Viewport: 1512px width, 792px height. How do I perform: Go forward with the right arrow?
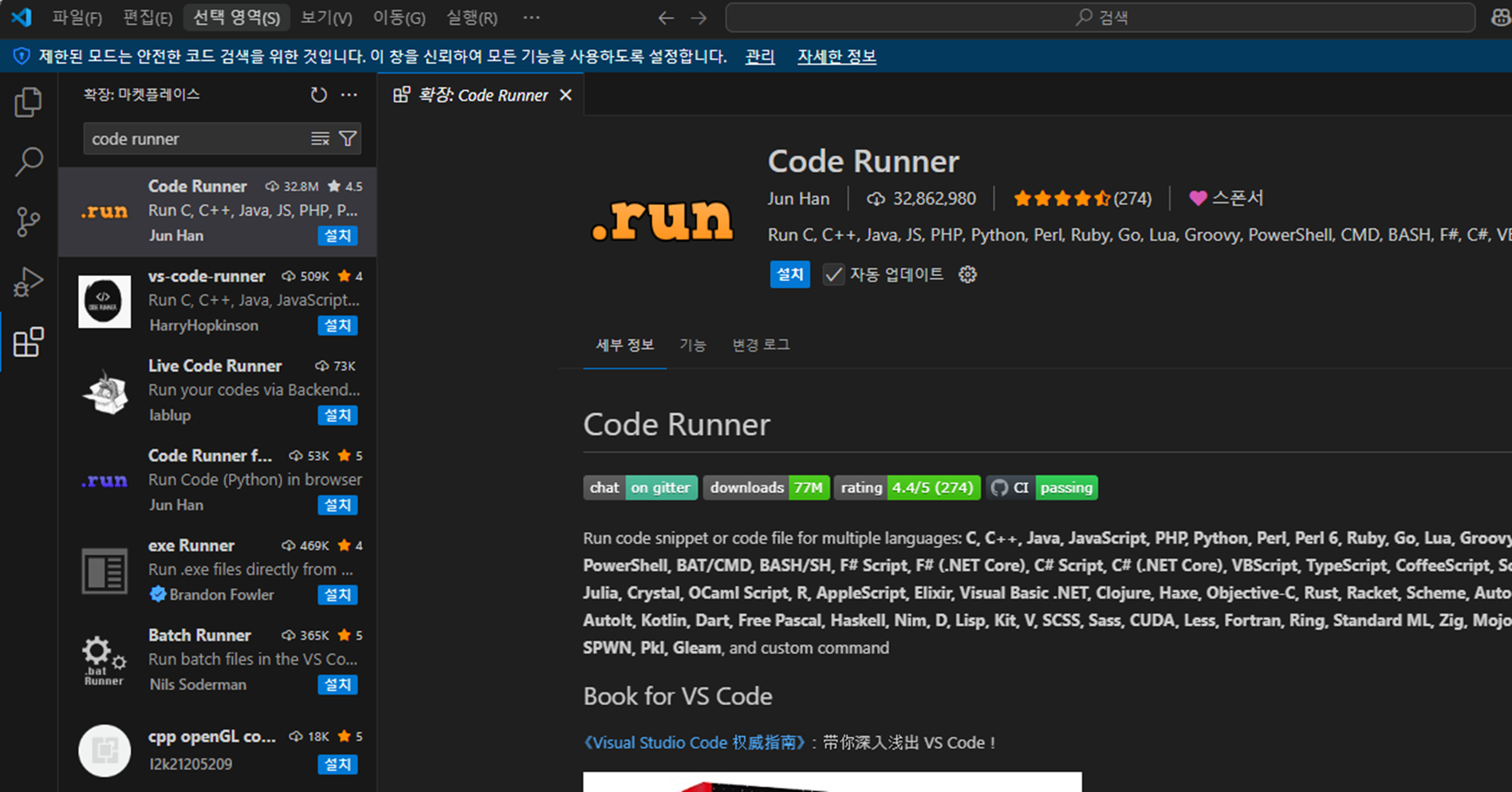pos(699,18)
